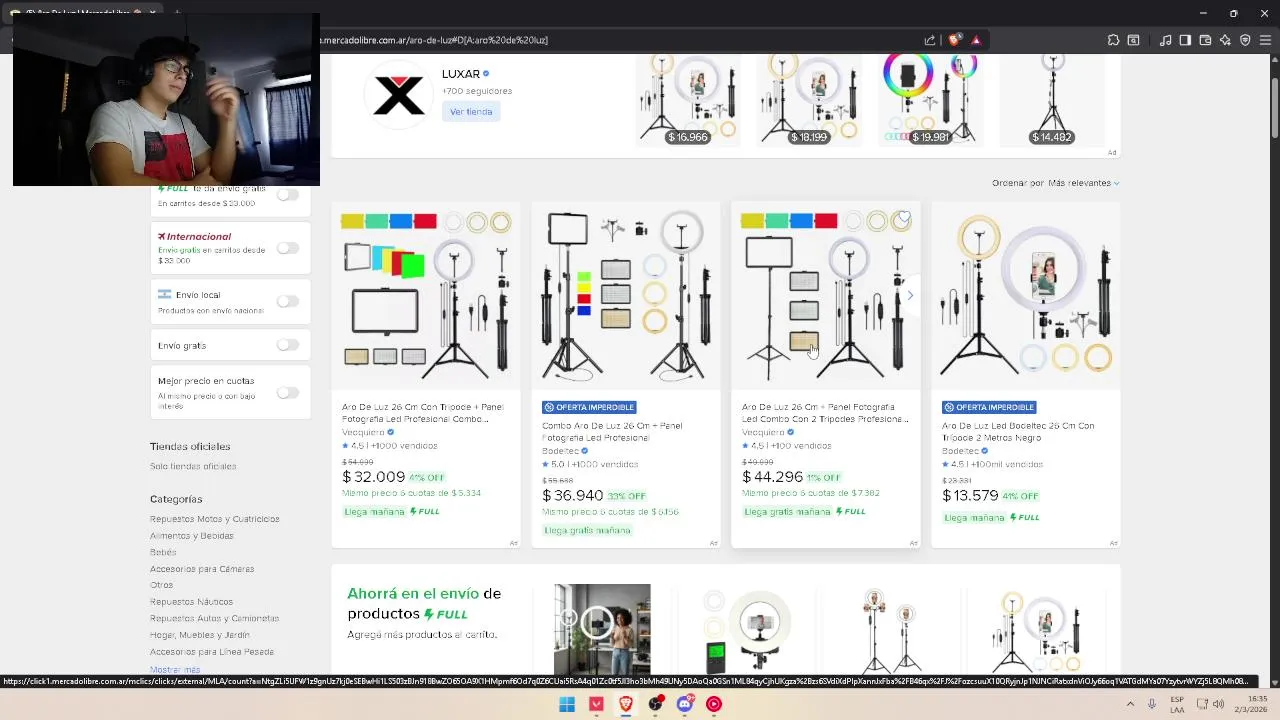
Task: Click the volume speaker tray icon
Action: tap(1218, 704)
